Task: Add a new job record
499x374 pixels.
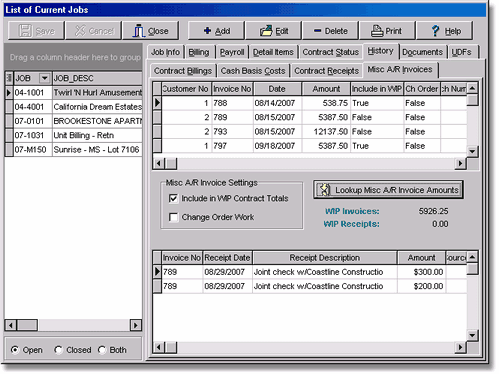Action: (x=216, y=31)
